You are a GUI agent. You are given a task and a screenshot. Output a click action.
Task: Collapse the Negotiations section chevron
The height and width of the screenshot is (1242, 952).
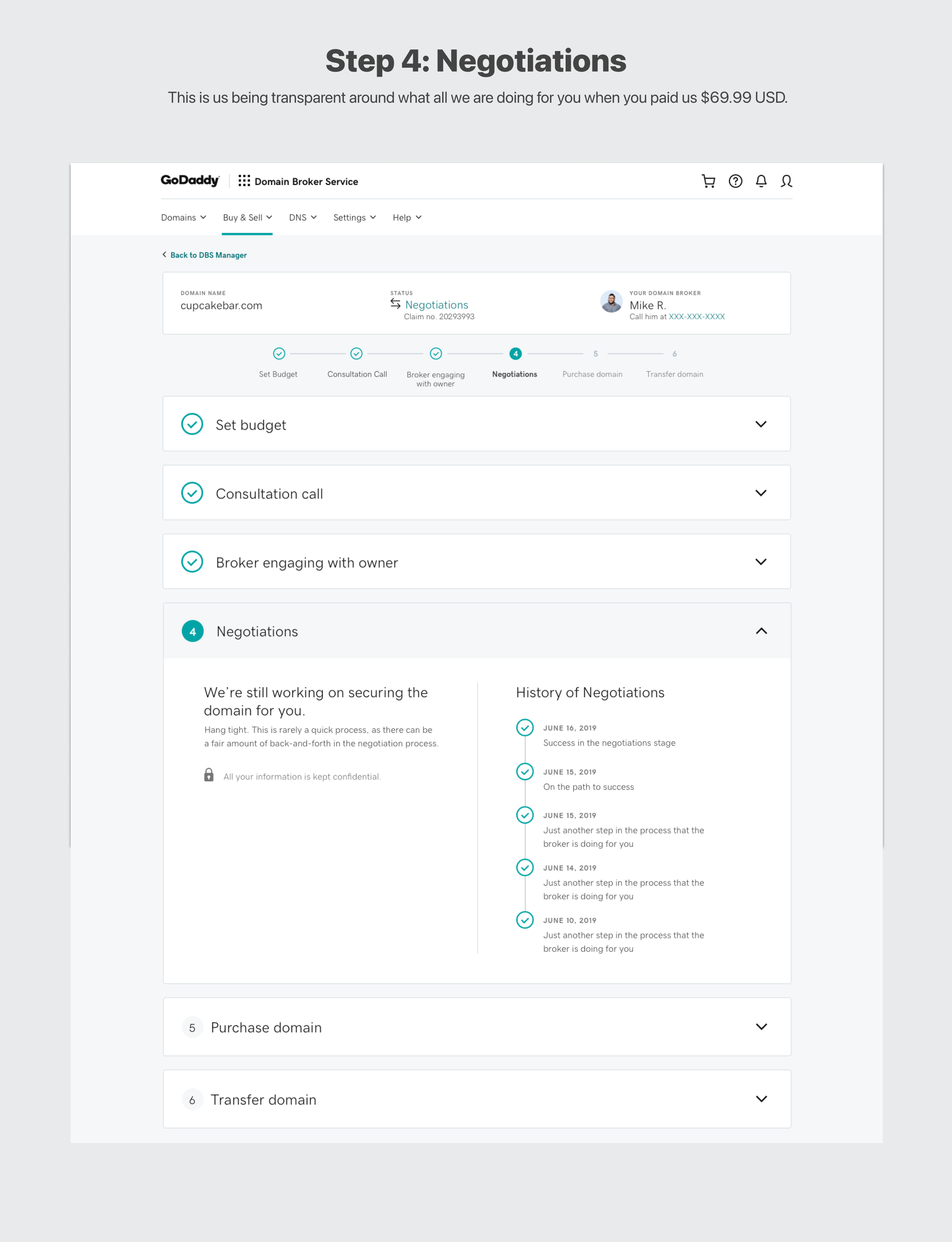click(761, 631)
